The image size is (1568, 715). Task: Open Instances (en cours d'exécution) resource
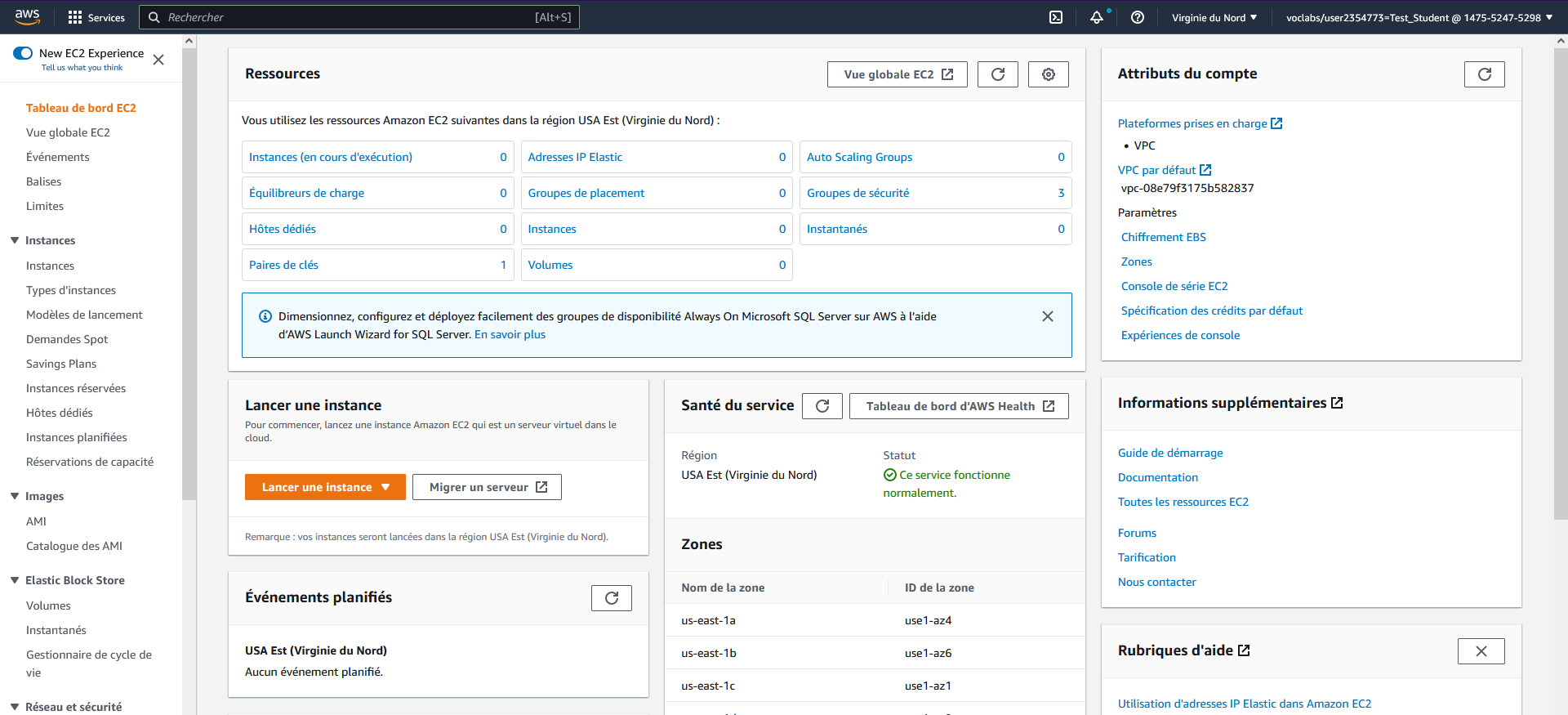pos(331,157)
